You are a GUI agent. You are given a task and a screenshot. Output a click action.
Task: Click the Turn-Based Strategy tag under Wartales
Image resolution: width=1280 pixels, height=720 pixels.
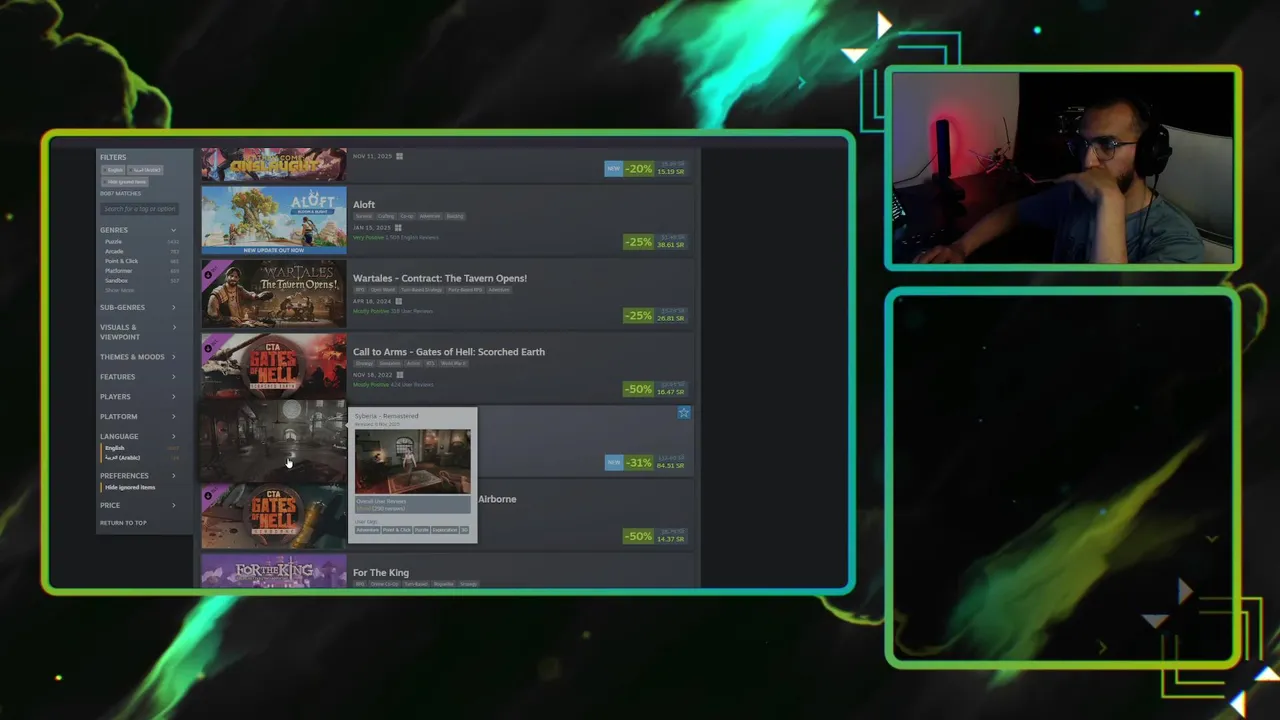[x=421, y=290]
